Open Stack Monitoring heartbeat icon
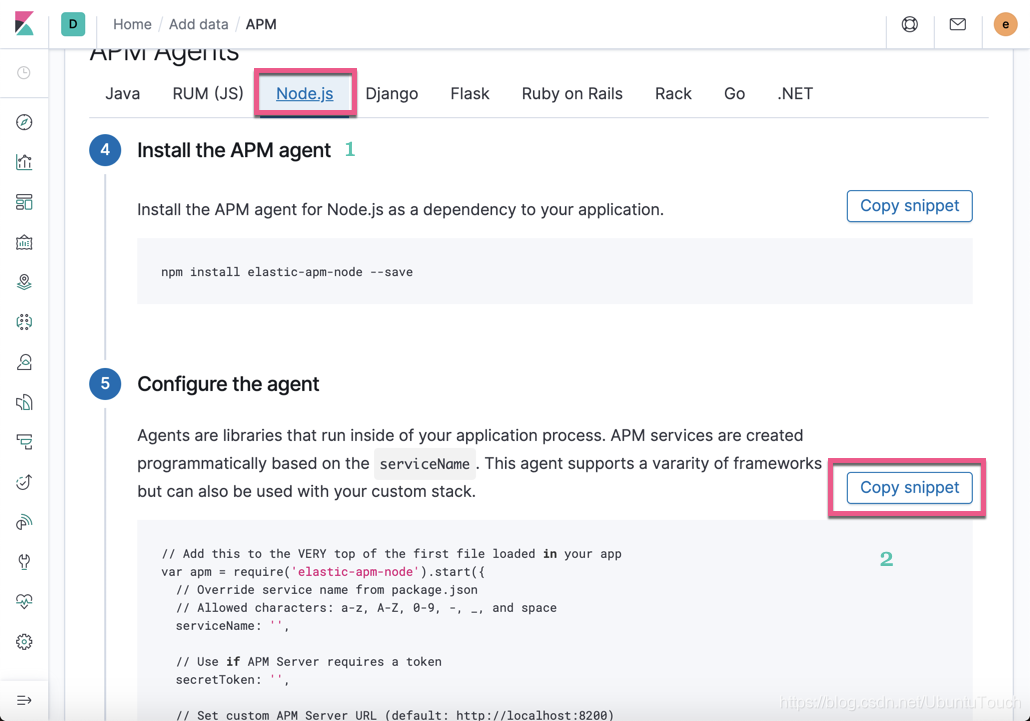1030x721 pixels. pyautogui.click(x=25, y=601)
